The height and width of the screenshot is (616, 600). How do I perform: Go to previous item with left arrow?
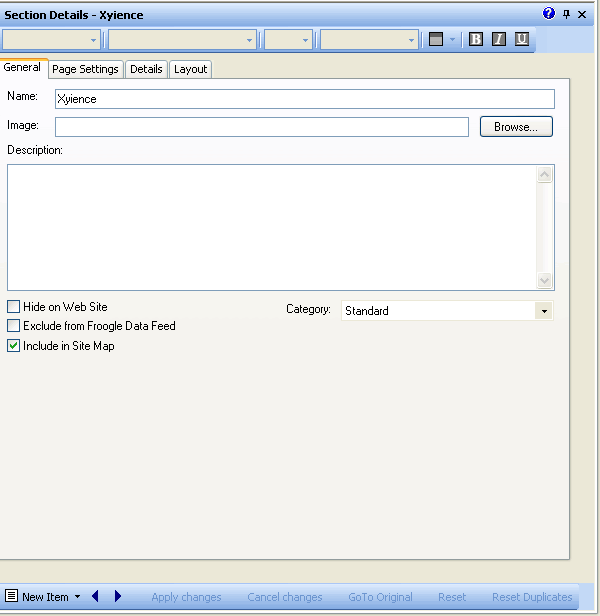95,596
